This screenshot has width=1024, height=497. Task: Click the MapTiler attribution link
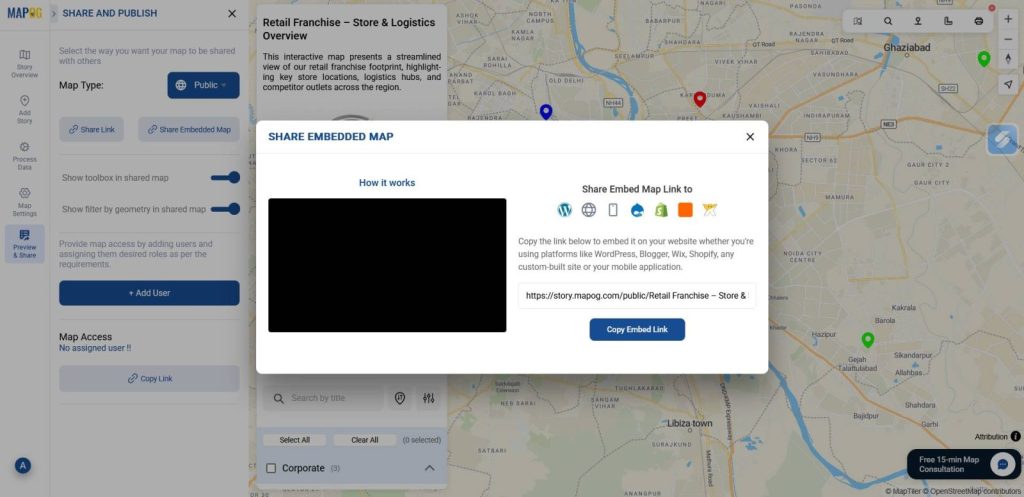tap(903, 491)
